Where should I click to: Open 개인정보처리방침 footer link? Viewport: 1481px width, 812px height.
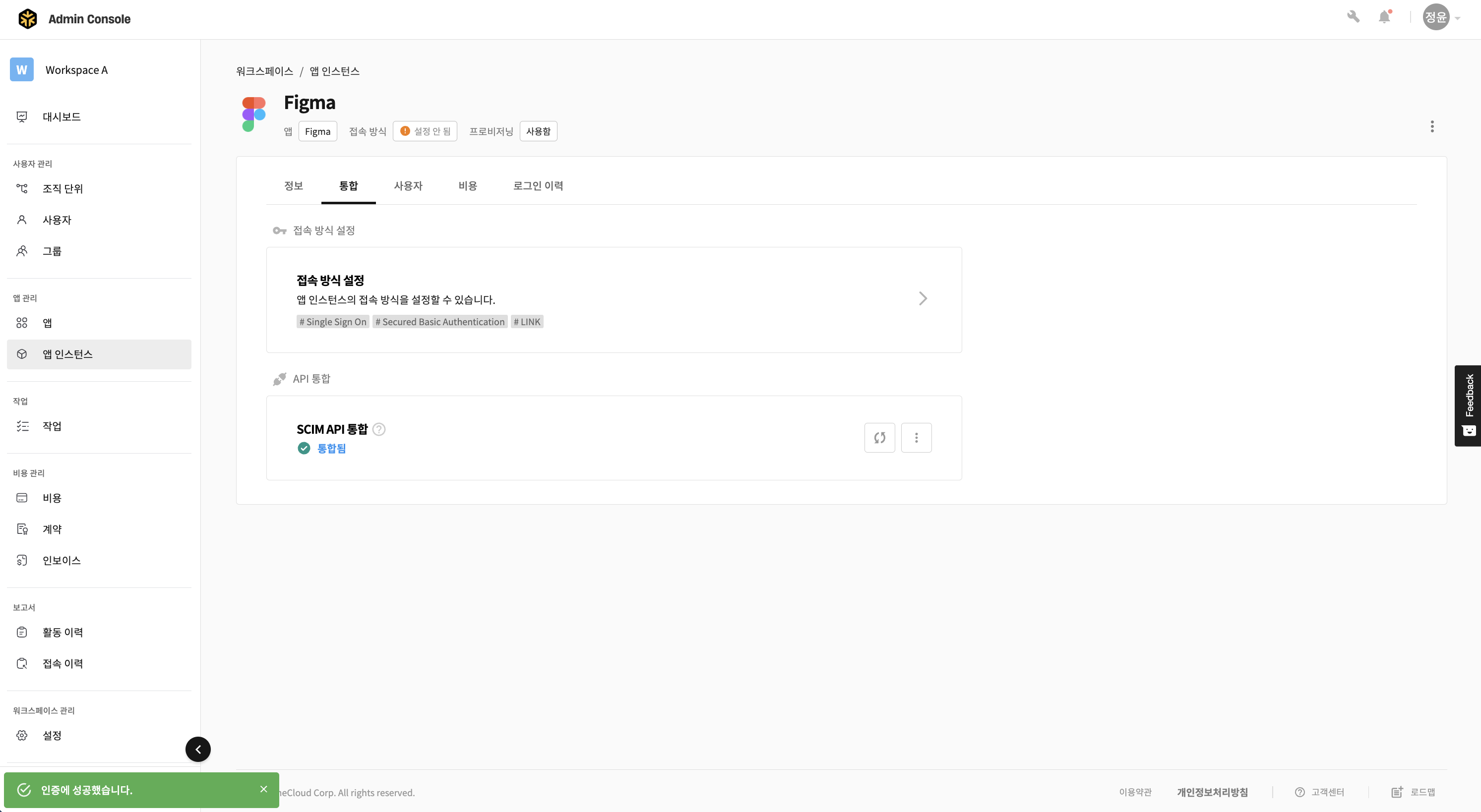1213,793
